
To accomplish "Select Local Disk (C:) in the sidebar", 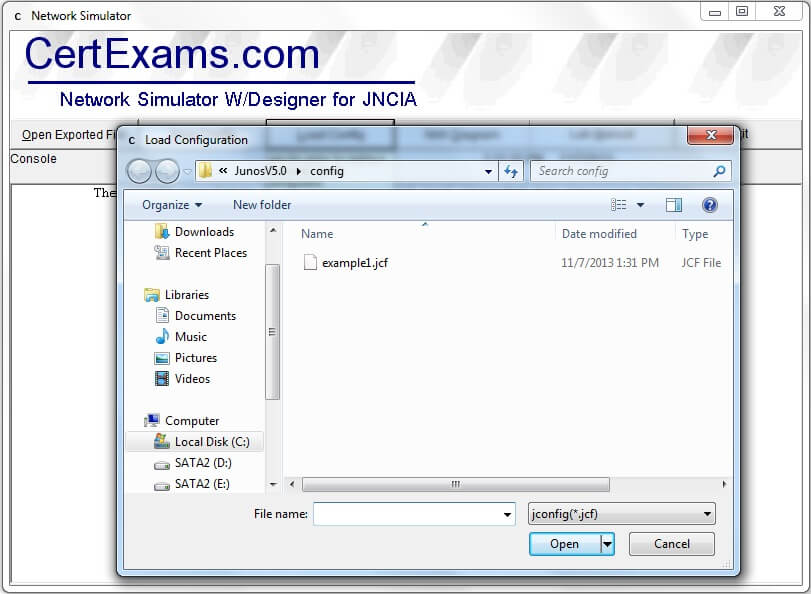I will [212, 441].
